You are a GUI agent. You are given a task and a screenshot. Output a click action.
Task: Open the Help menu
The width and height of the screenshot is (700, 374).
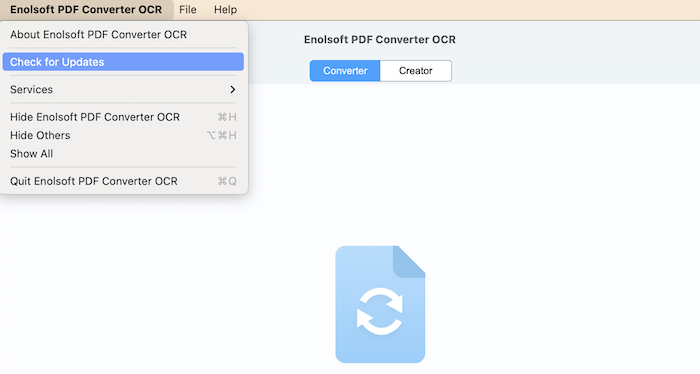[225, 9]
